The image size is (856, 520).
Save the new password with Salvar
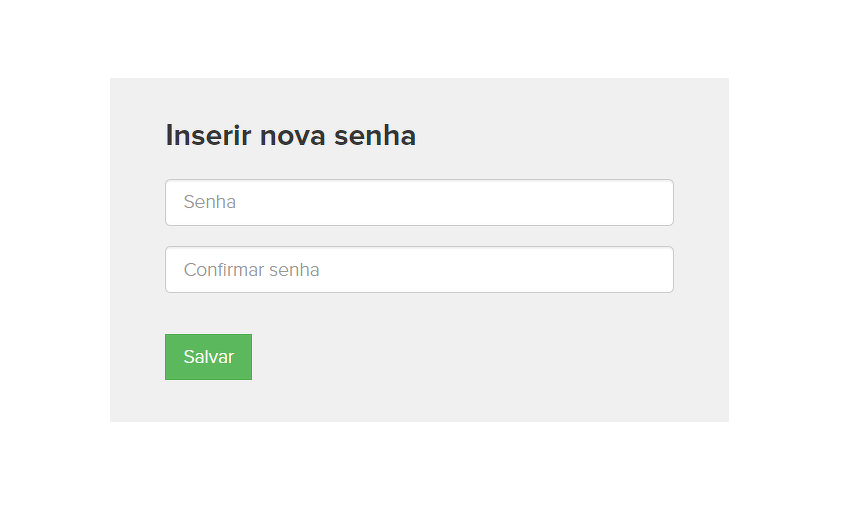(208, 357)
